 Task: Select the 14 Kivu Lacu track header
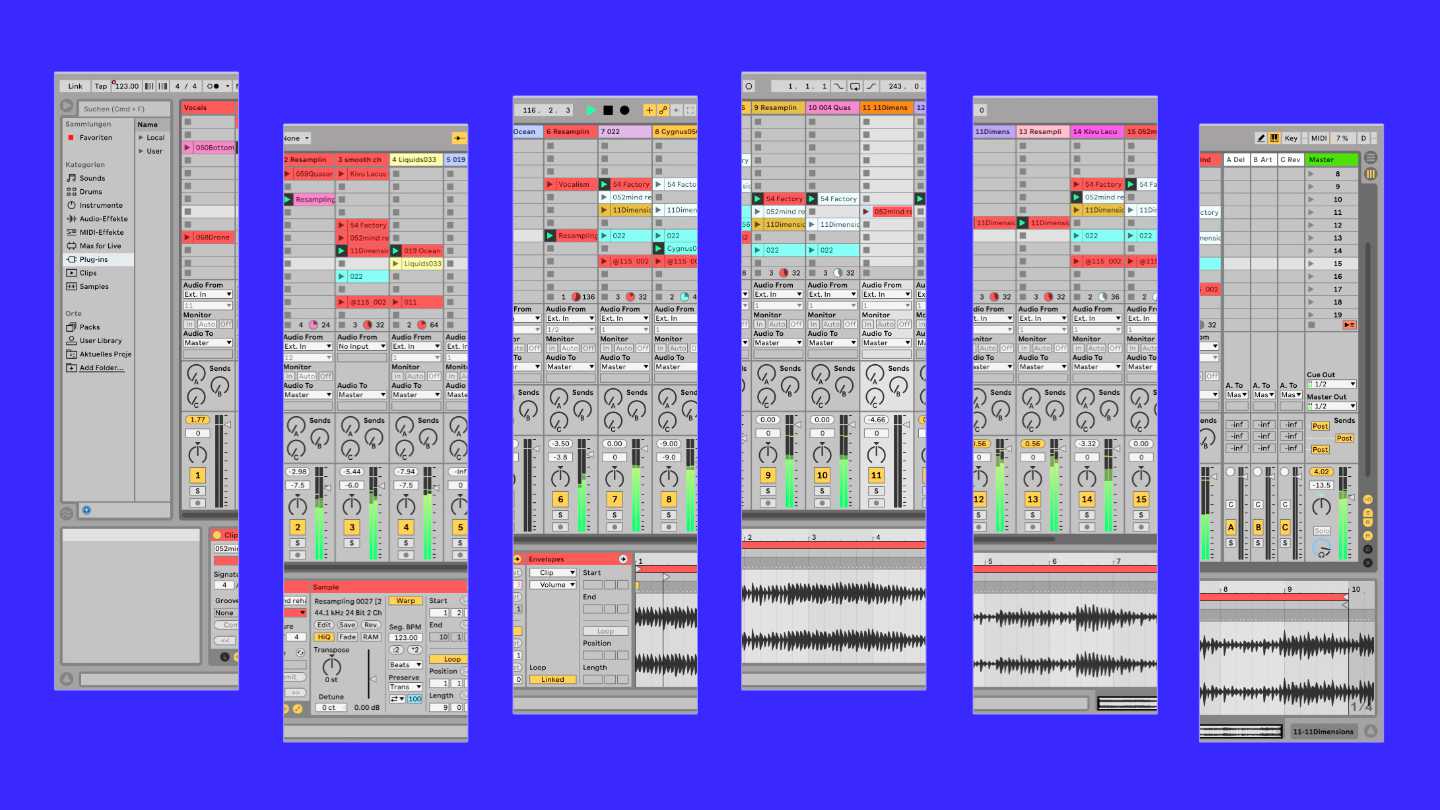tap(1096, 131)
